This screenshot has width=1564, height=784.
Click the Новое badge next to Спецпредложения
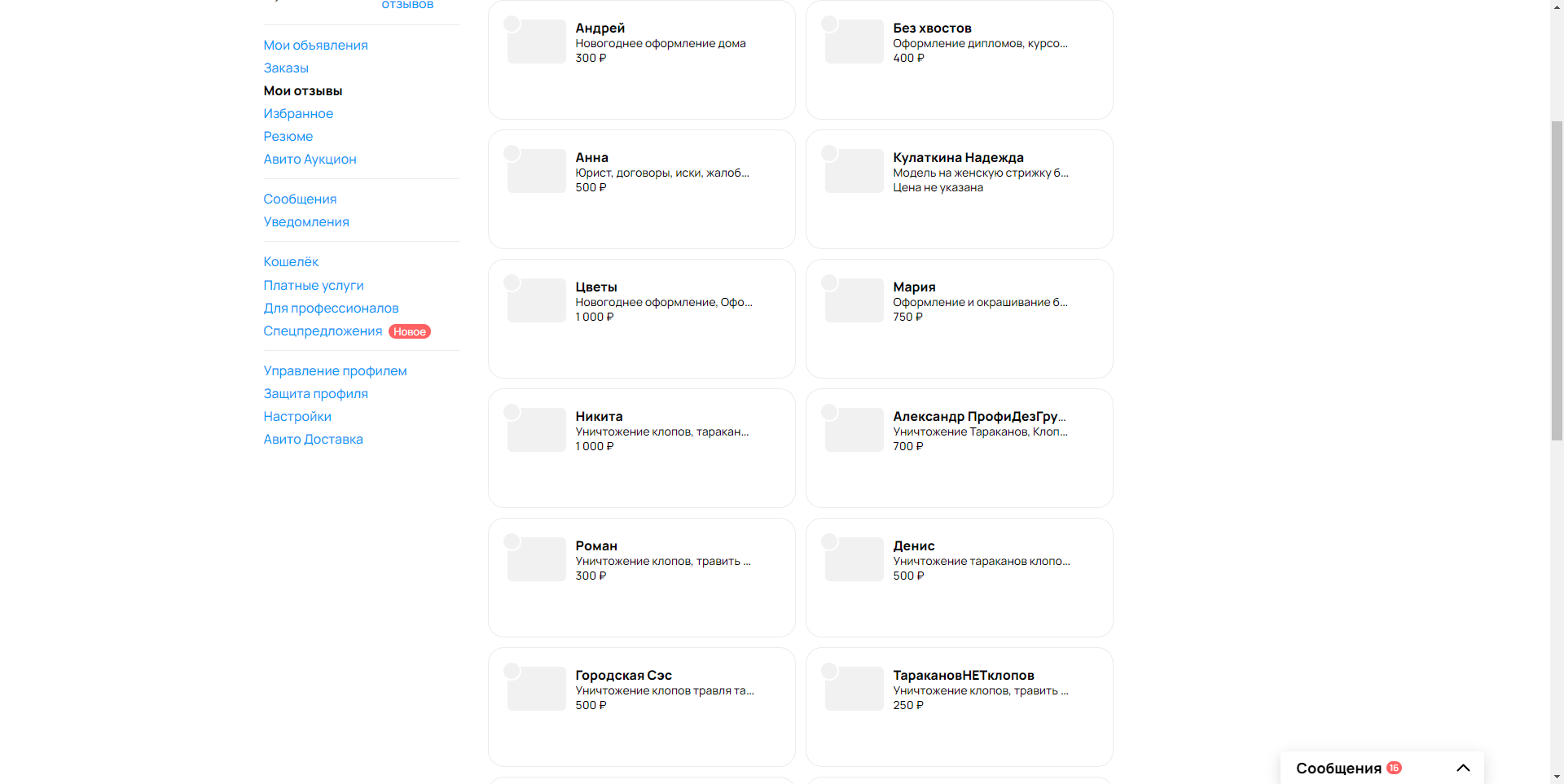[410, 331]
